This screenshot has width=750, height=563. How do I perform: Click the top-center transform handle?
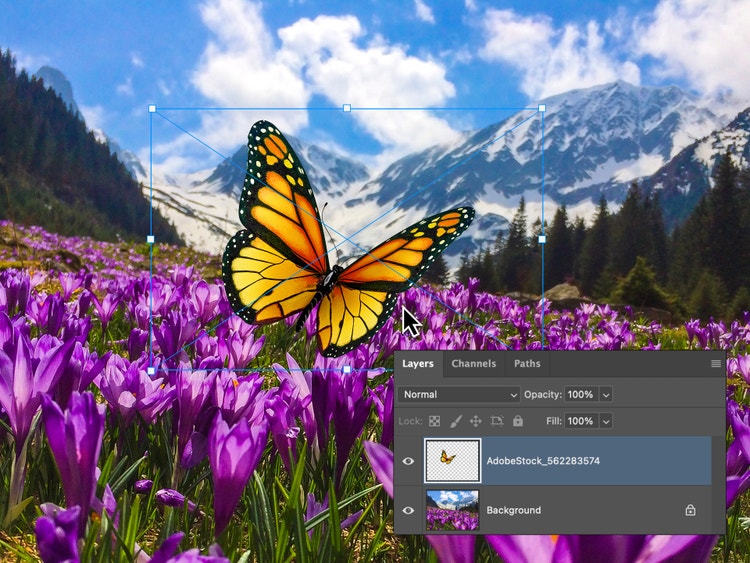(x=347, y=109)
